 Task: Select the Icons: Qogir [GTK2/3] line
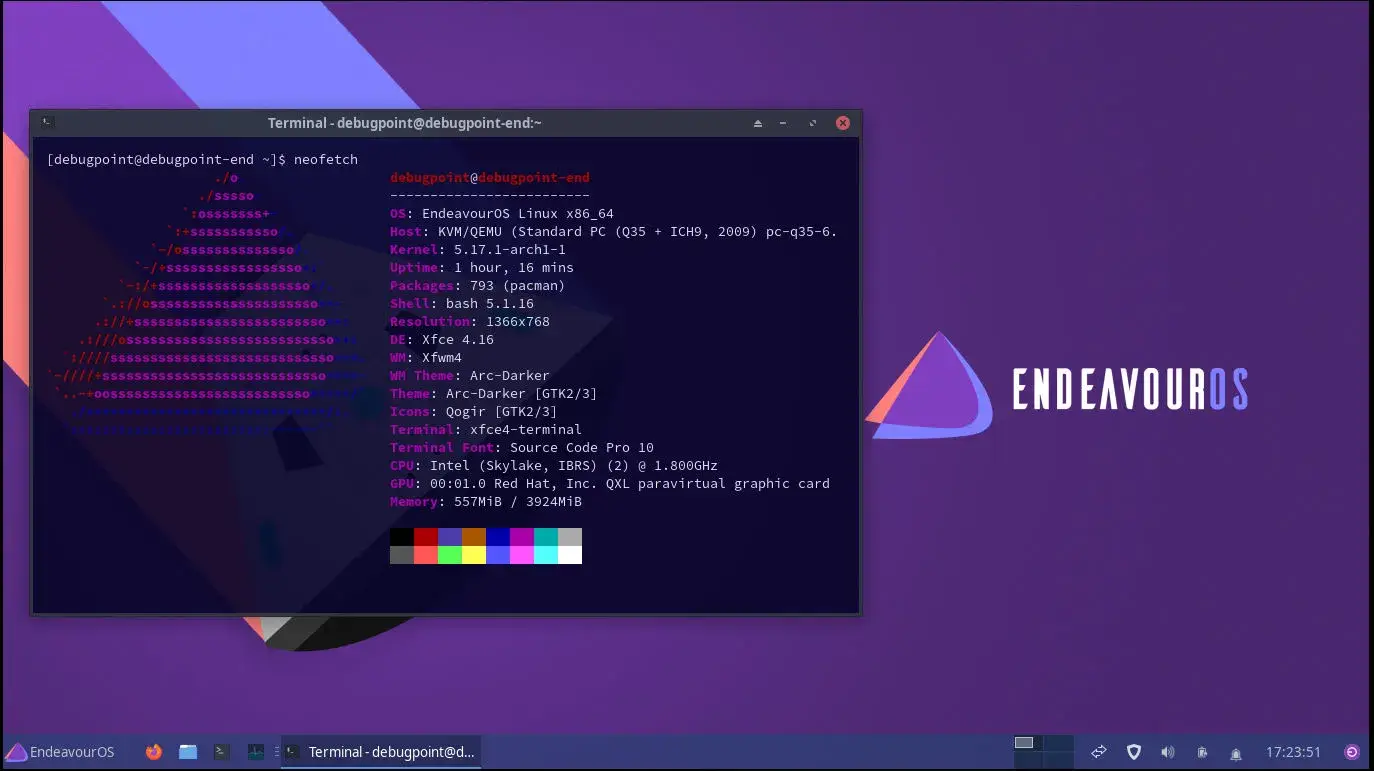[474, 412]
